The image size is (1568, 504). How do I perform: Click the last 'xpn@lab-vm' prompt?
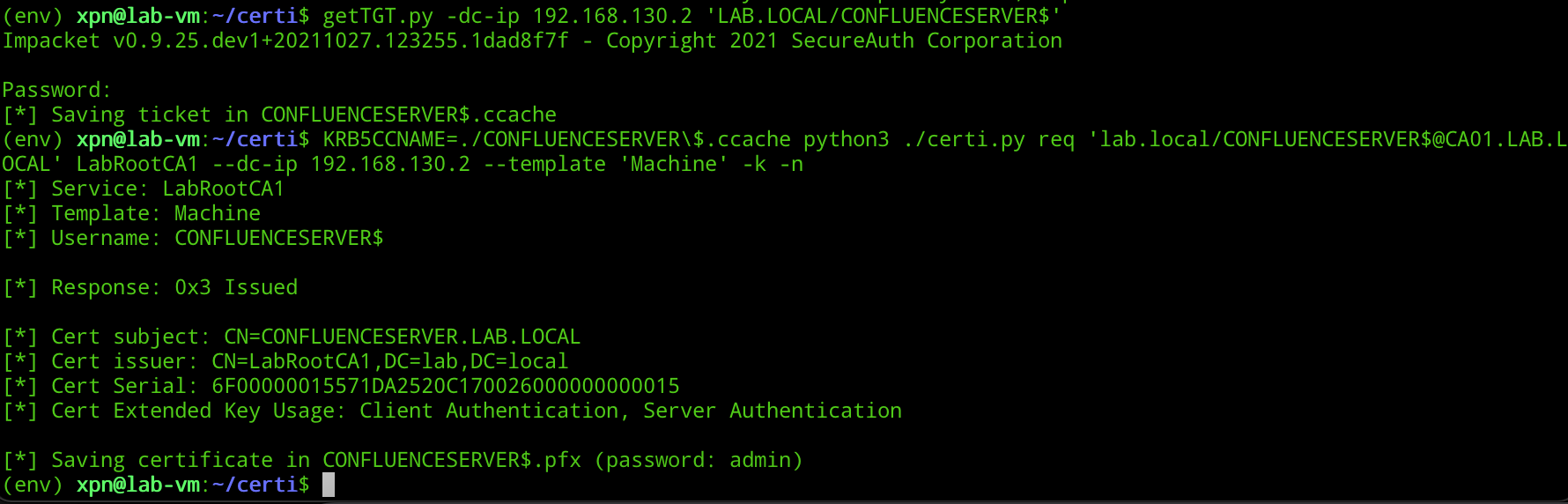138,485
